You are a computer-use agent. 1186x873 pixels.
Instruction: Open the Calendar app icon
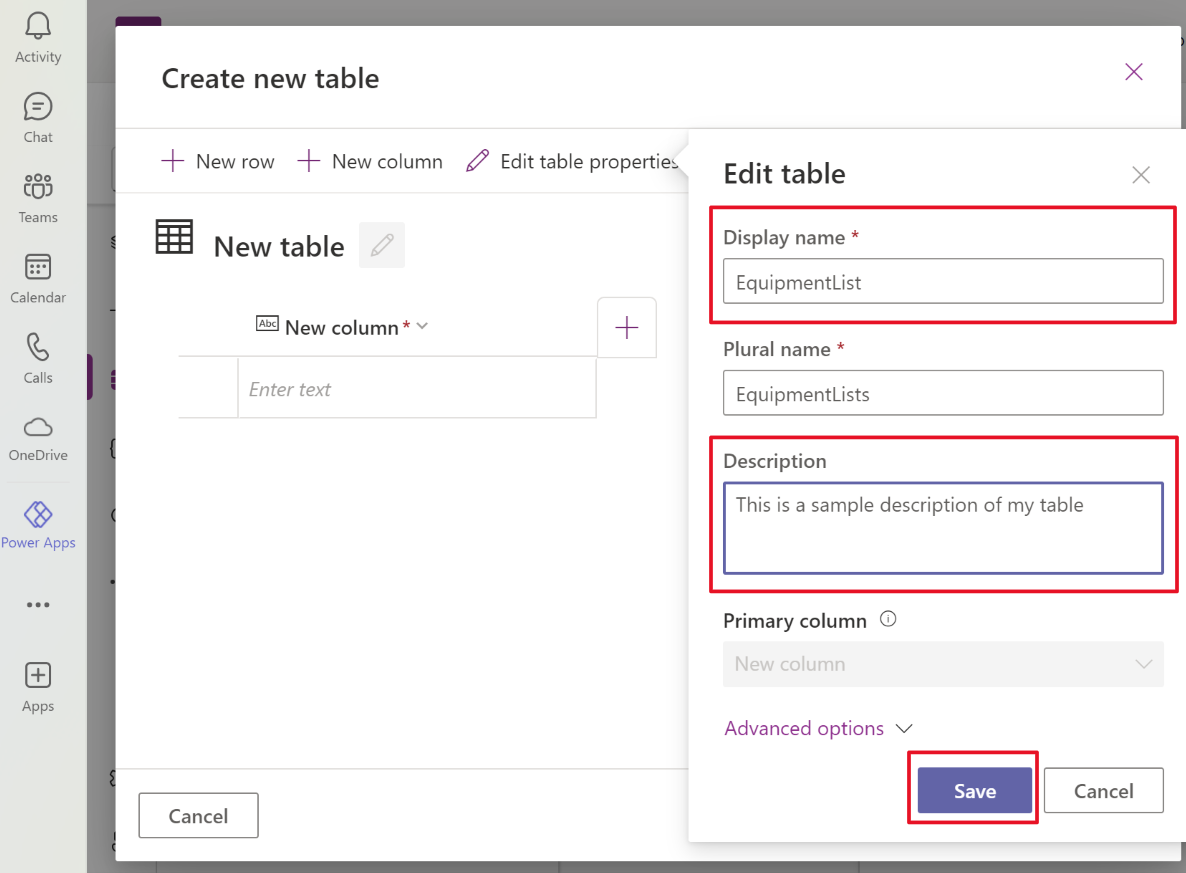(x=38, y=267)
